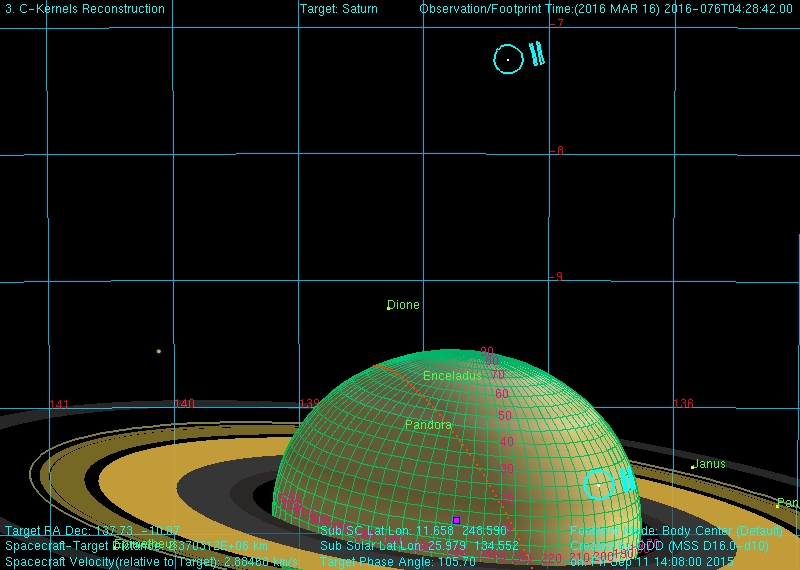The image size is (800, 570).
Task: Click the "139" right ascension label
Action: [309, 403]
